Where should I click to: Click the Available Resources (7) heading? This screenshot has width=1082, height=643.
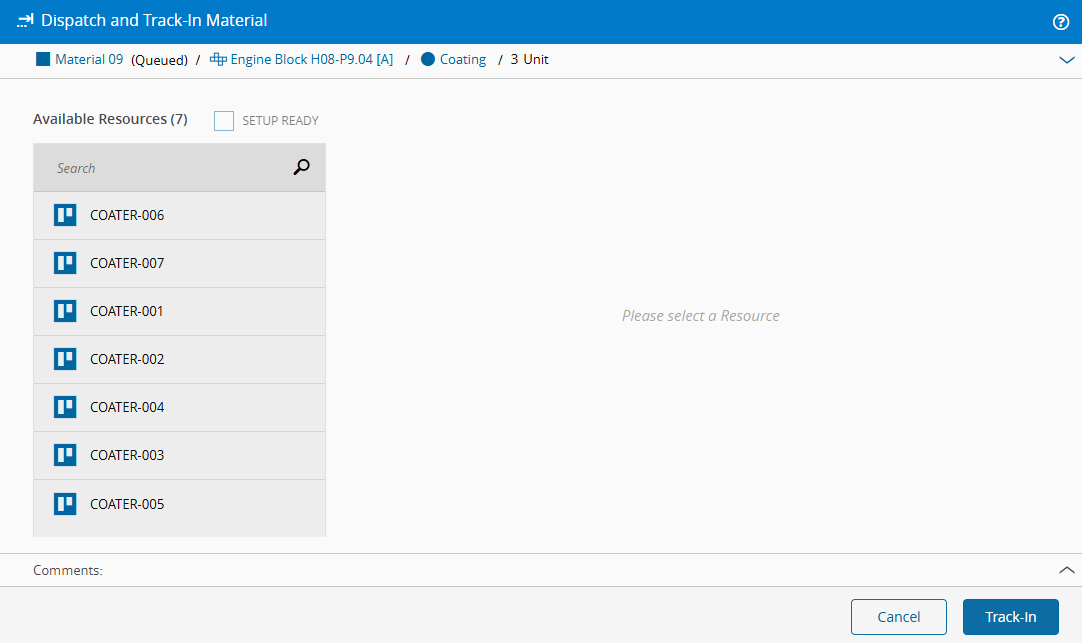click(x=110, y=119)
